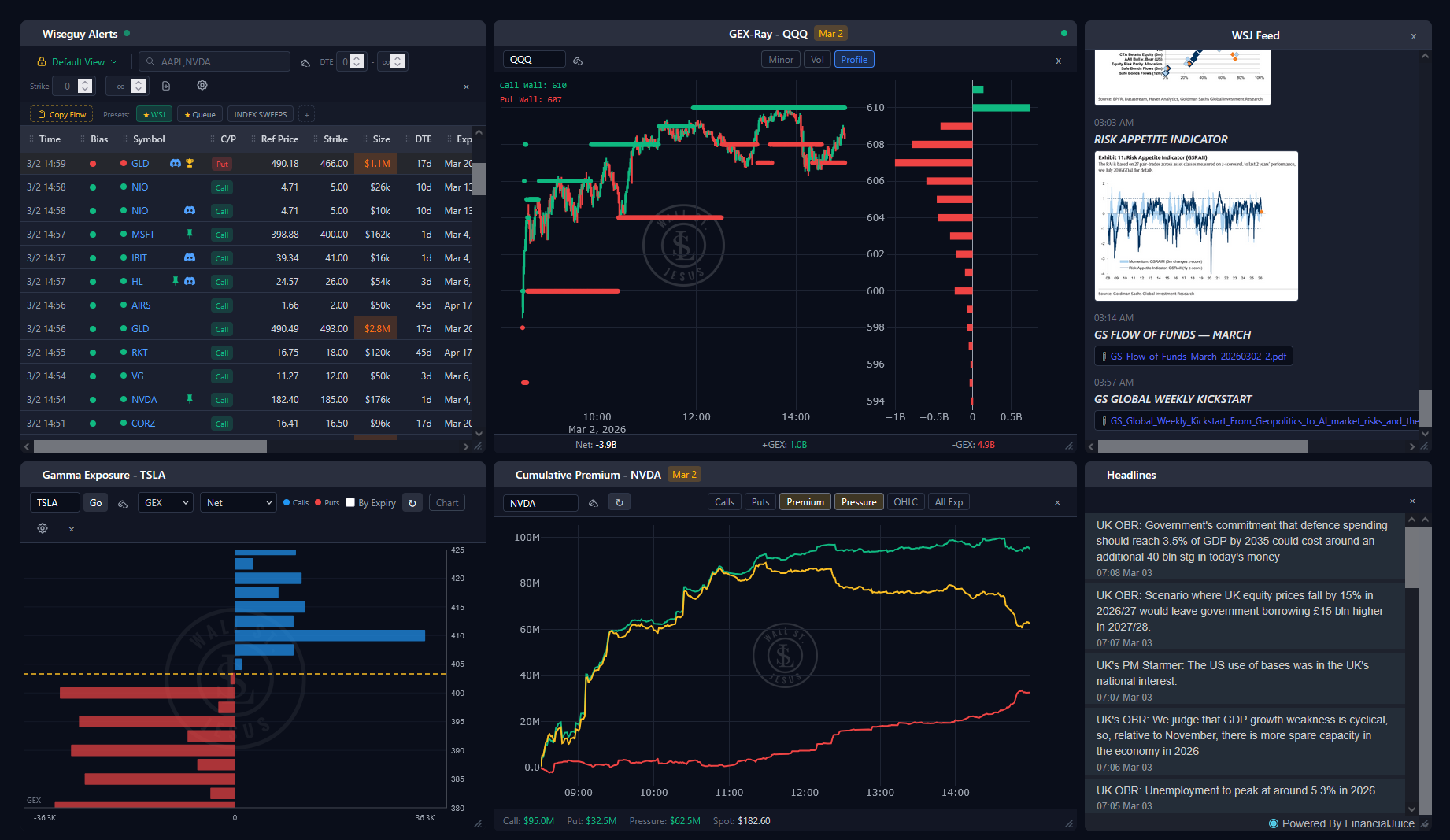The height and width of the screenshot is (840, 1450).
Task: Apply the WSJ preset
Action: pyautogui.click(x=154, y=115)
